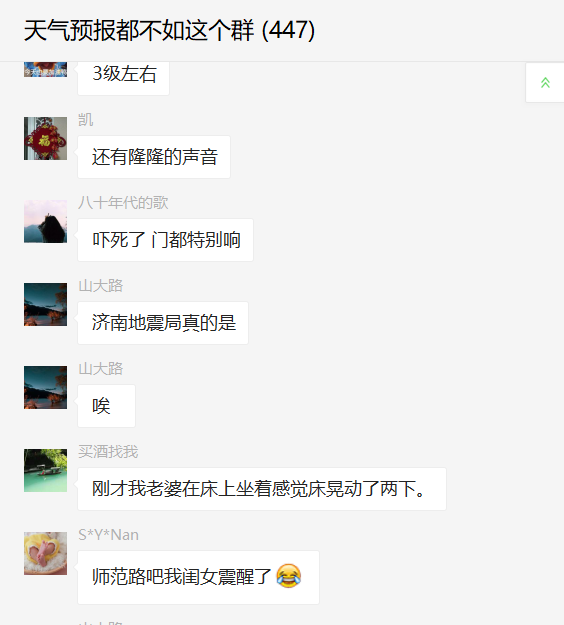564x625 pixels.
Task: Click 山大路's avatar beside 济南地震局真的是
Action: [x=45, y=304]
